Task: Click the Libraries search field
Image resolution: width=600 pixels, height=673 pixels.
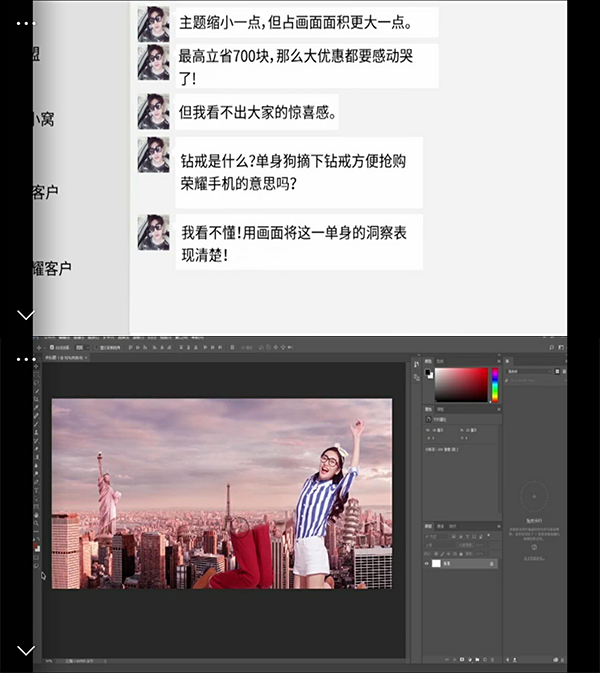Action: 534,380
